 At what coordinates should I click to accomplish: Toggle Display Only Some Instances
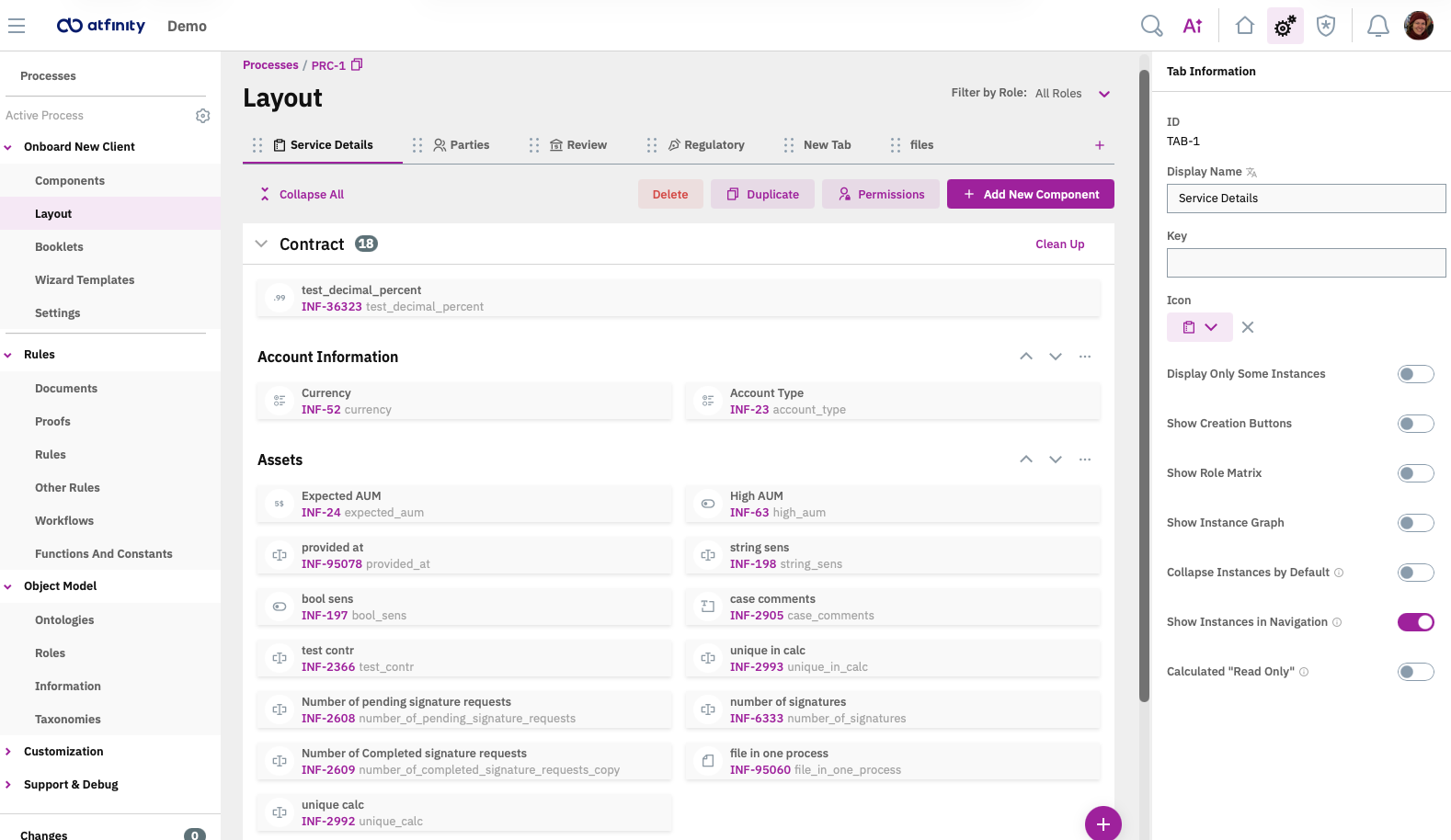(x=1416, y=374)
